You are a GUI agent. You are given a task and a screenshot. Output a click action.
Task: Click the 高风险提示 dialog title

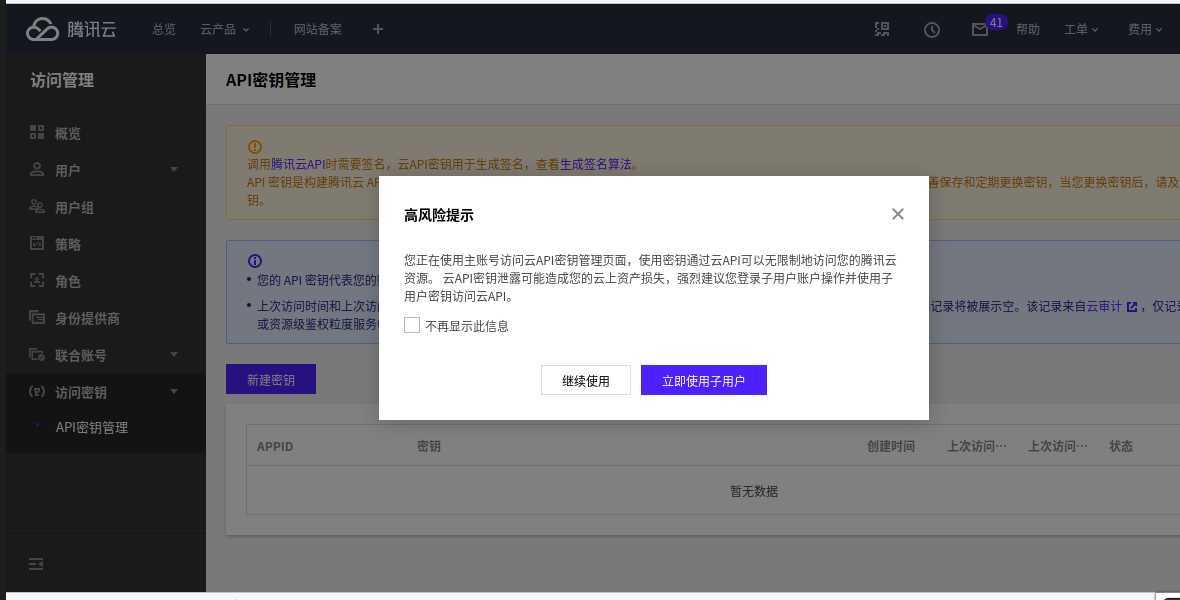[439, 215]
